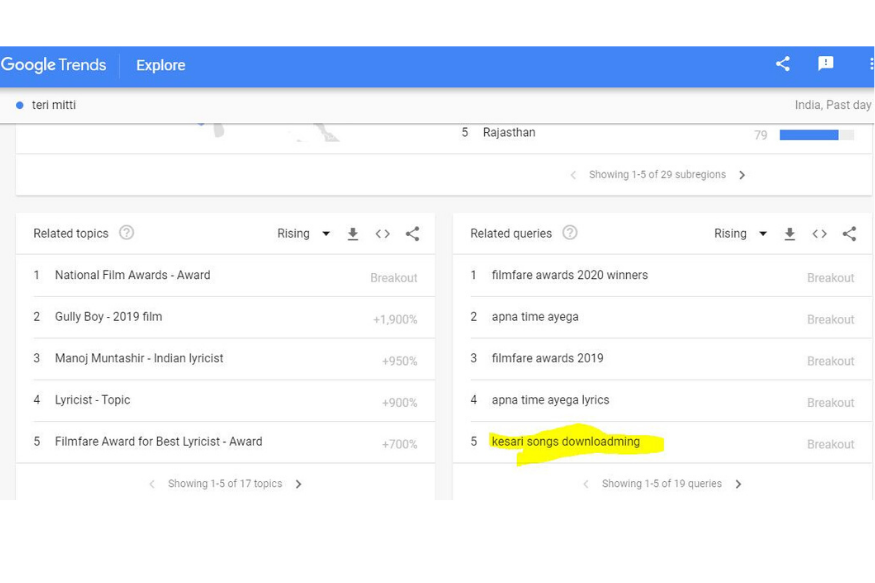Click the share icon in the blue header
The image size is (875, 583).
coord(783,64)
